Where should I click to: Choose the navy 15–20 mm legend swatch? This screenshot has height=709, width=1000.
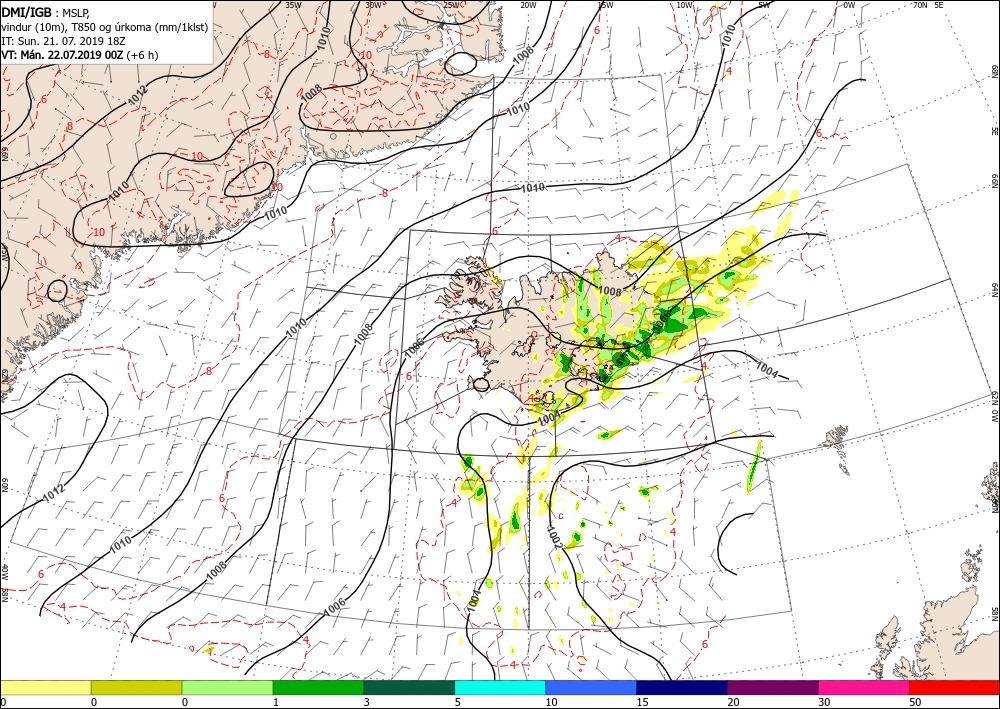[x=682, y=688]
